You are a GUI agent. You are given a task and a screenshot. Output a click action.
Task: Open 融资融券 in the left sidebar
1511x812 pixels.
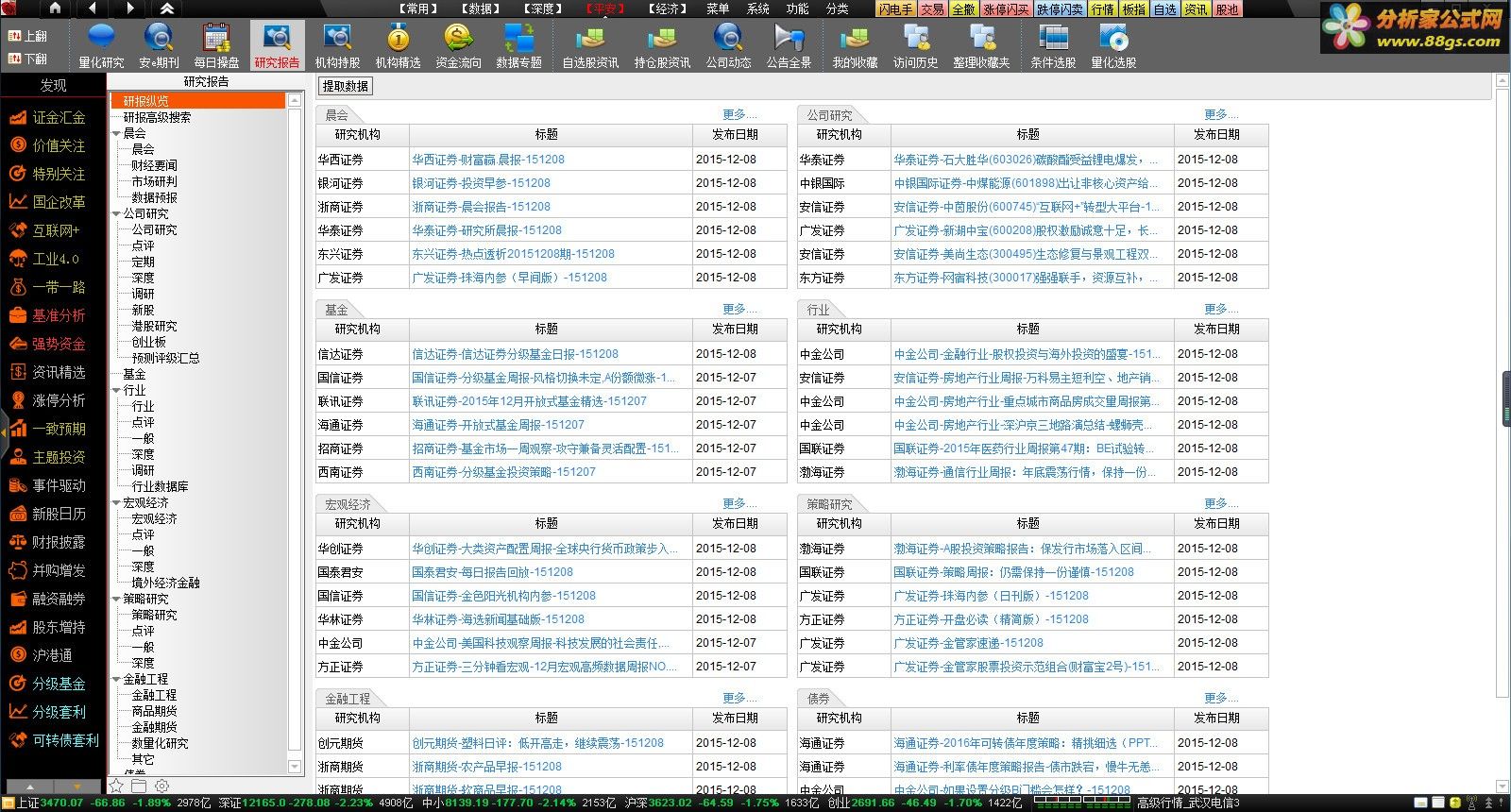pyautogui.click(x=47, y=599)
